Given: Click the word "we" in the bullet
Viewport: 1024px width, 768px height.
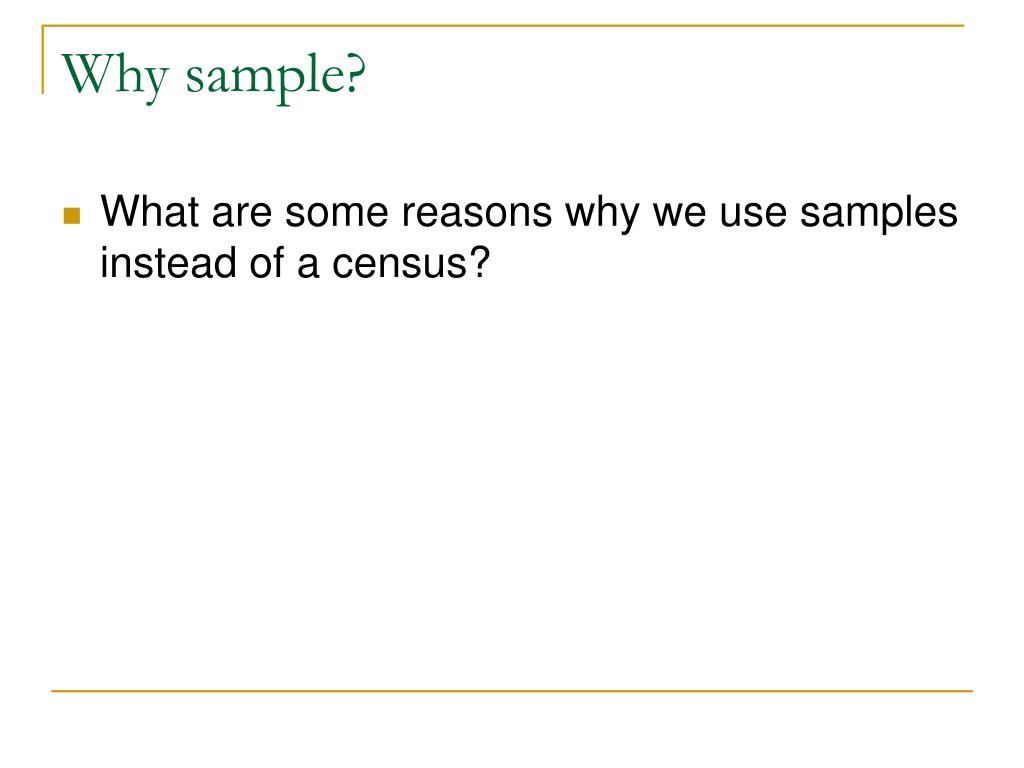Looking at the screenshot, I should pos(679,214).
